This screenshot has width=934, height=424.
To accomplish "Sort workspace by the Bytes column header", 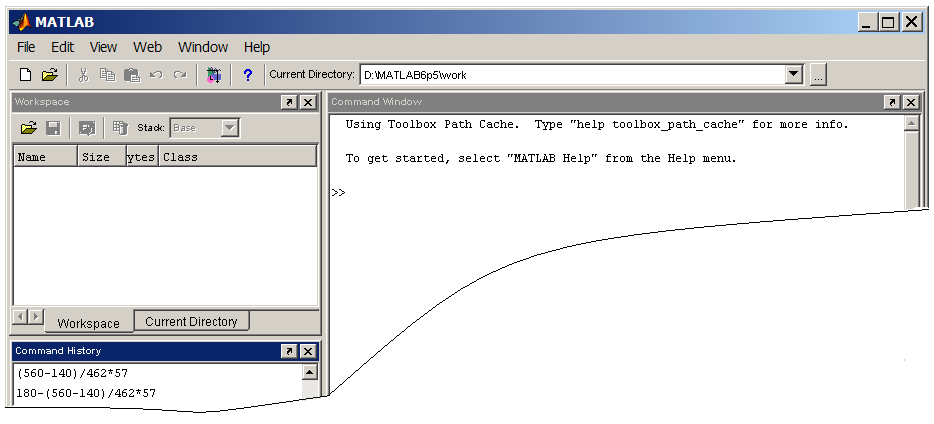I will (x=142, y=157).
